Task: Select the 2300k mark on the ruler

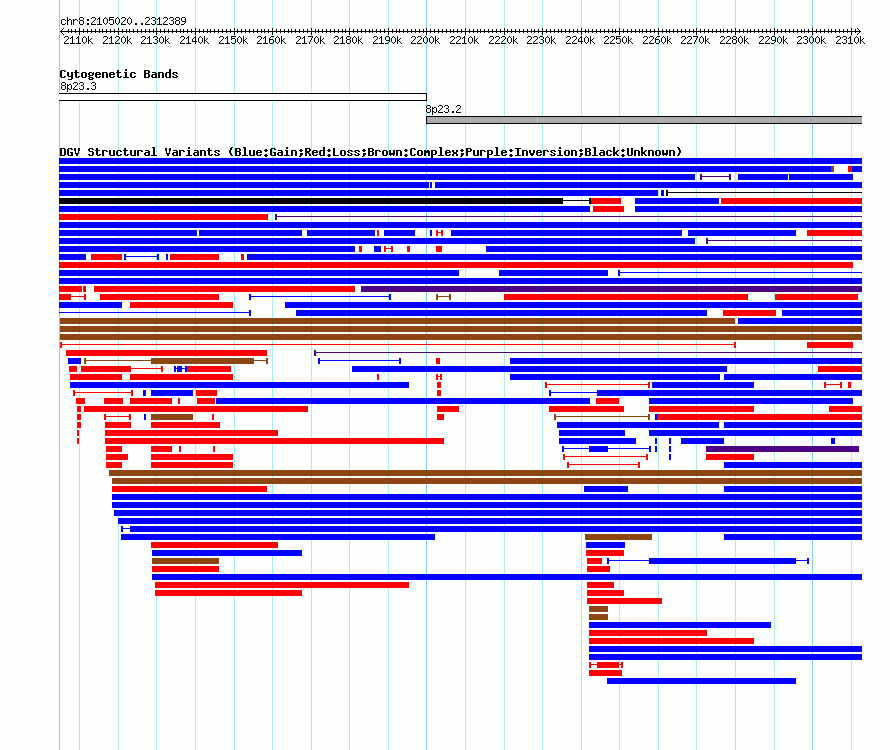Action: pos(811,40)
